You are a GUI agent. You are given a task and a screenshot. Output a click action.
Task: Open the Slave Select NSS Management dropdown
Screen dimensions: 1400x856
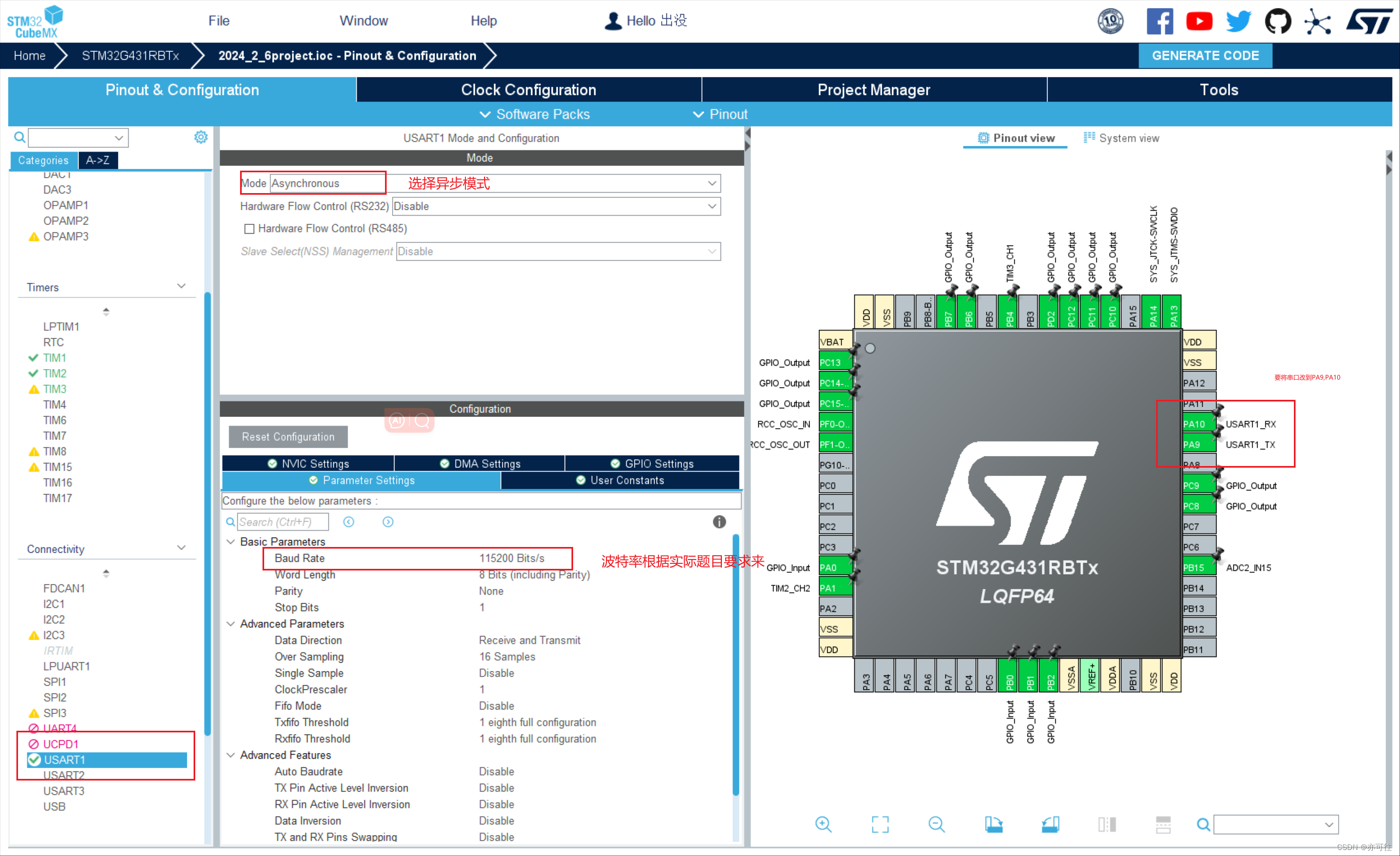point(558,251)
